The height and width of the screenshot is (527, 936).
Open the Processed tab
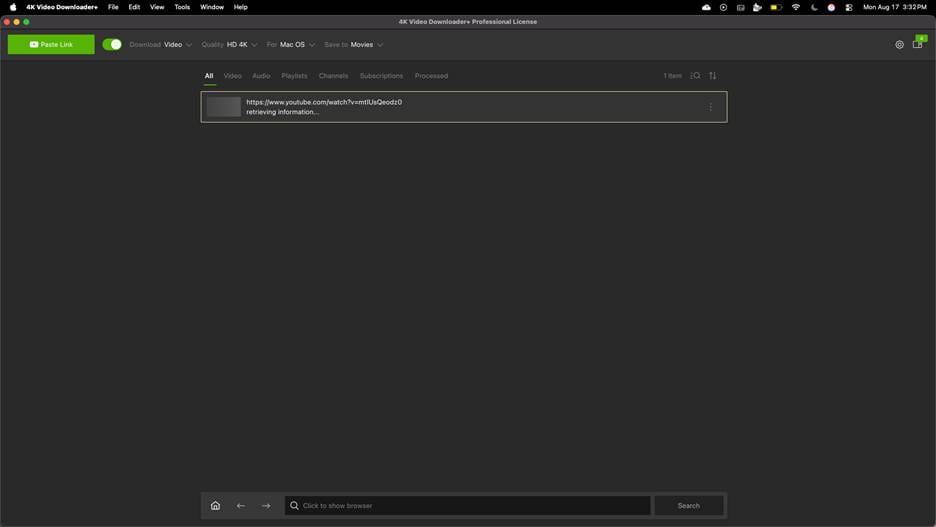pyautogui.click(x=431, y=76)
